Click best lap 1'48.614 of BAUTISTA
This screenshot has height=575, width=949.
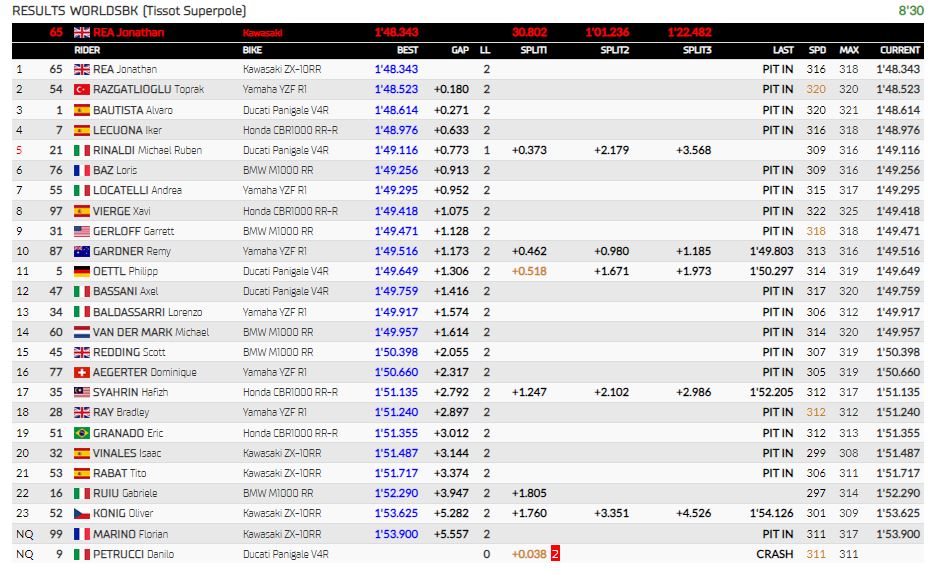click(396, 110)
